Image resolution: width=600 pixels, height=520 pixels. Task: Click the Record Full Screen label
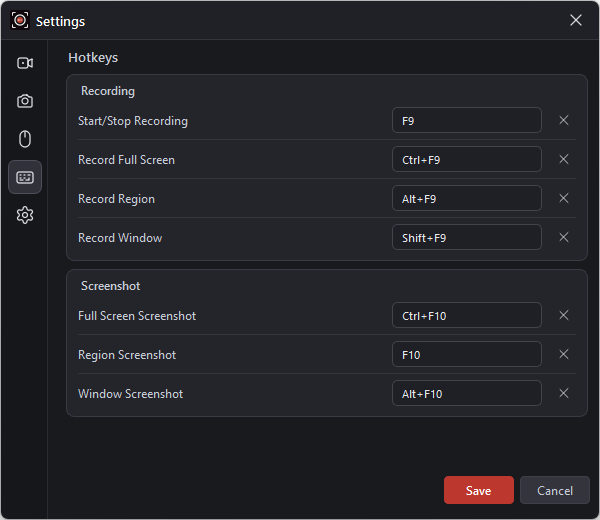[126, 160]
